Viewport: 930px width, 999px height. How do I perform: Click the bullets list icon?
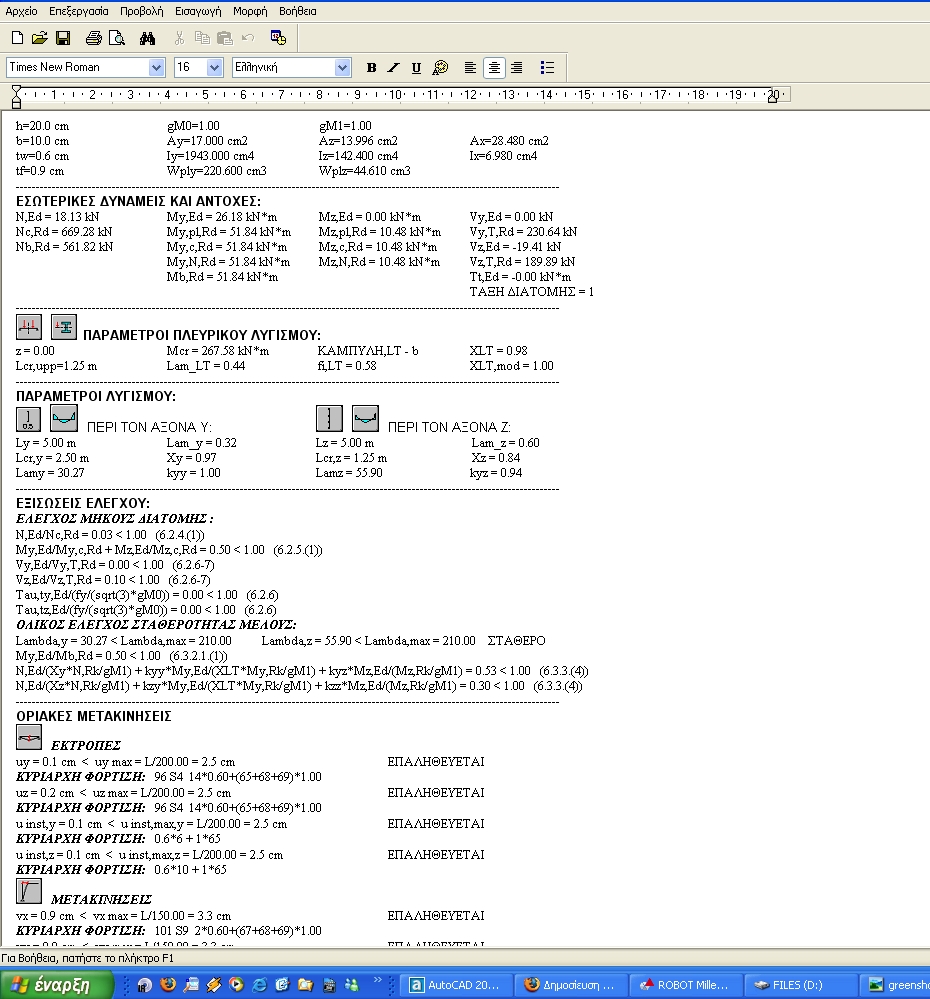click(x=547, y=68)
